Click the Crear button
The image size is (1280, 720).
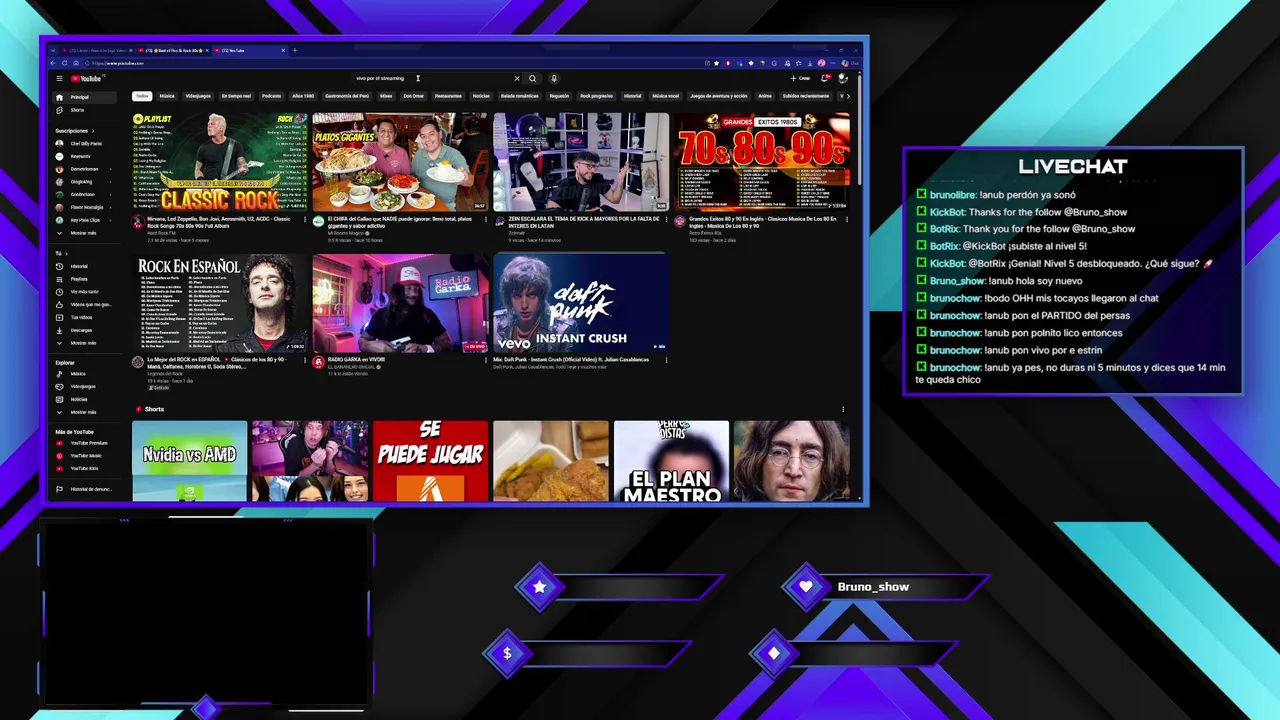pyautogui.click(x=801, y=78)
